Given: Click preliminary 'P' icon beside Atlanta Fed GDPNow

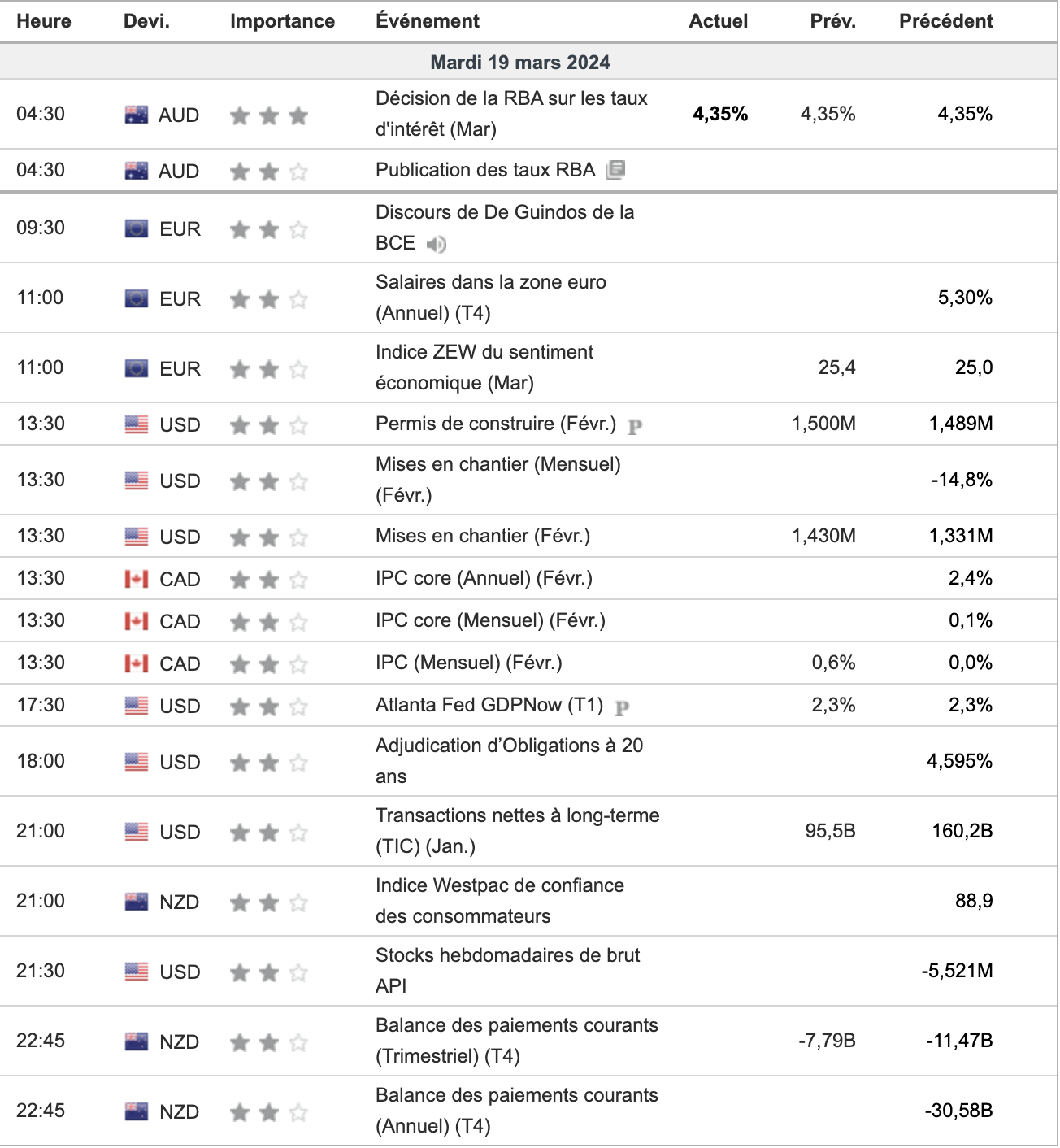Looking at the screenshot, I should click(623, 707).
